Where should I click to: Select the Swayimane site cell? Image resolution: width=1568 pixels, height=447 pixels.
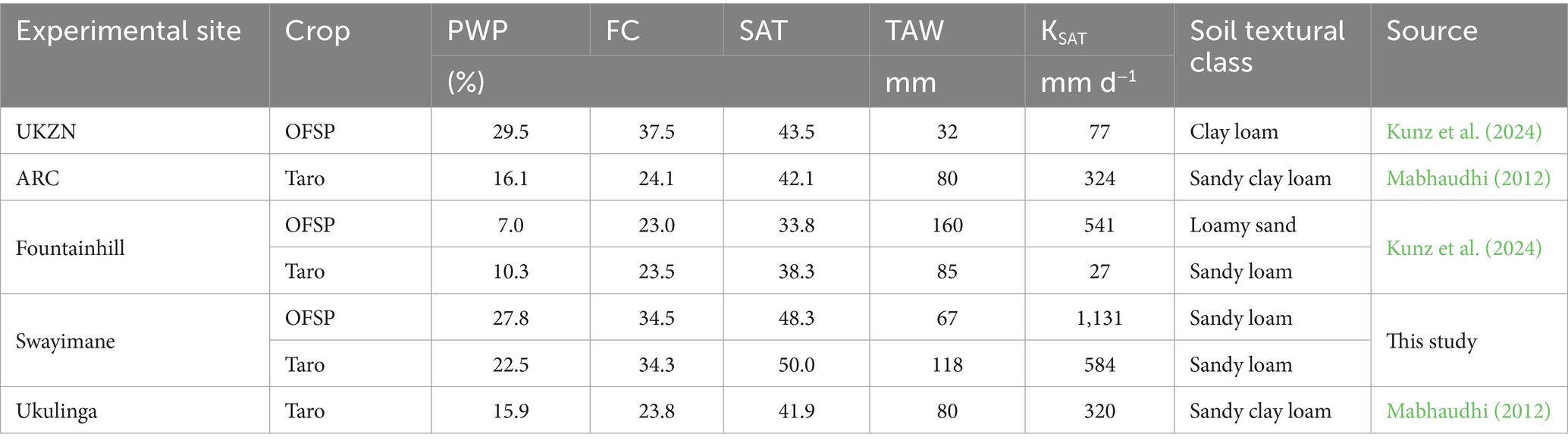65,342
